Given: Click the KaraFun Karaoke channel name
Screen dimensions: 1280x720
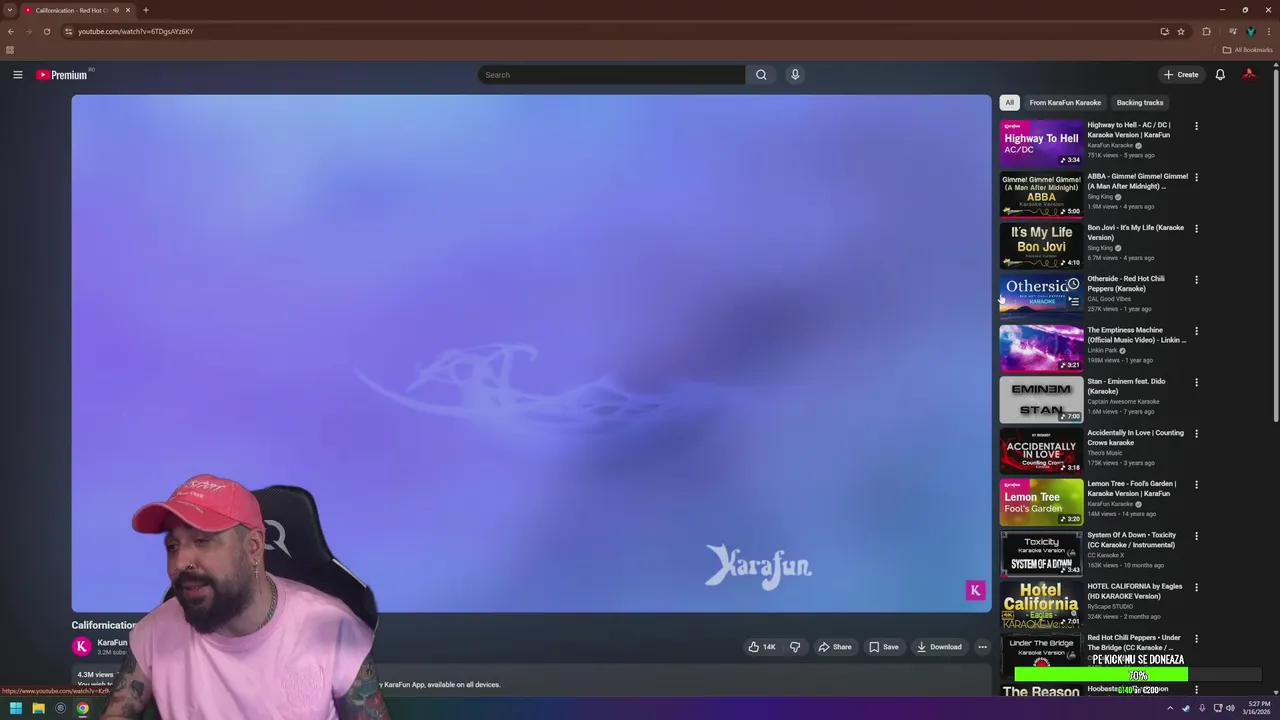Looking at the screenshot, I should (112, 643).
